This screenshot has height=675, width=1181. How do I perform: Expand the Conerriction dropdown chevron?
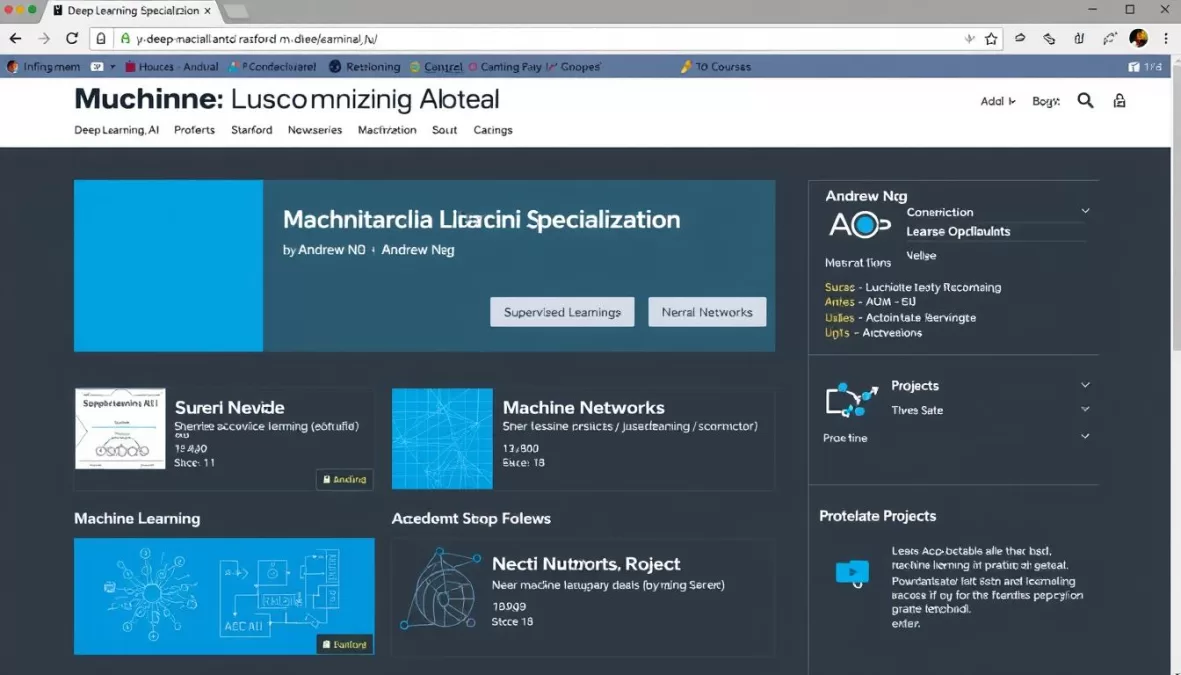pos(1086,211)
